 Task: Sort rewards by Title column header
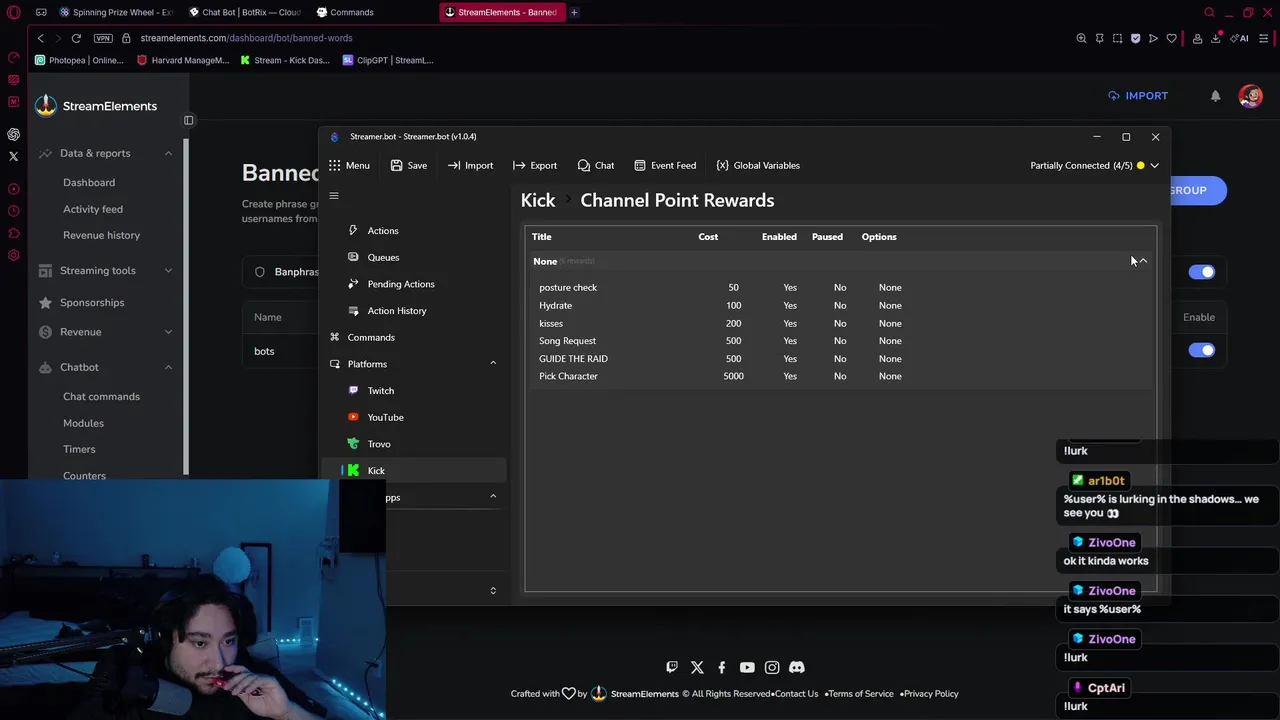tap(542, 237)
